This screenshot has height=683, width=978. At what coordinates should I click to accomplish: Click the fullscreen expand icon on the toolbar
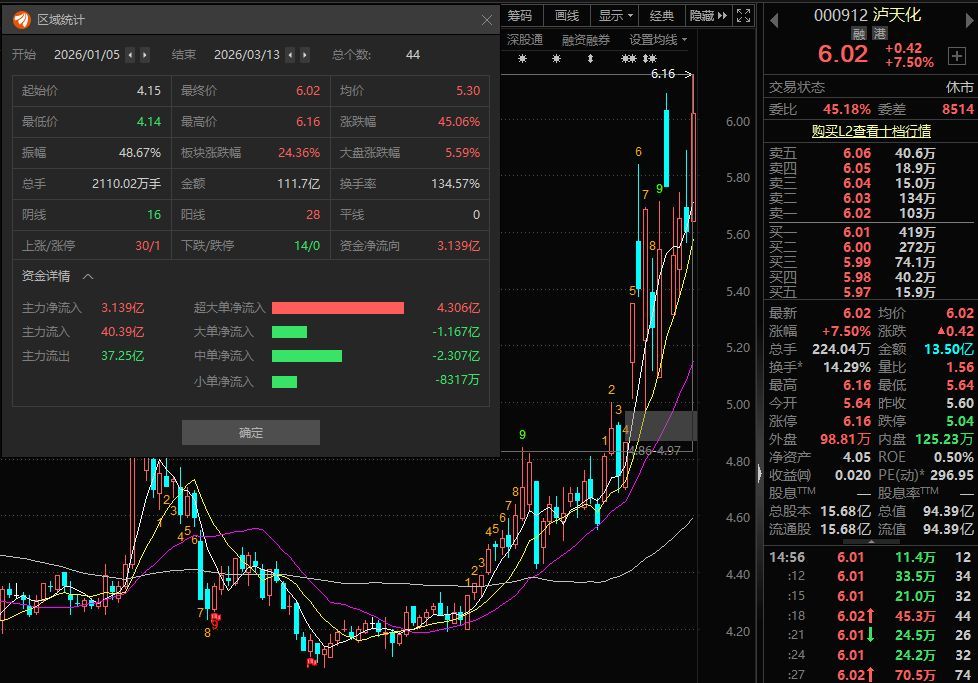742,15
